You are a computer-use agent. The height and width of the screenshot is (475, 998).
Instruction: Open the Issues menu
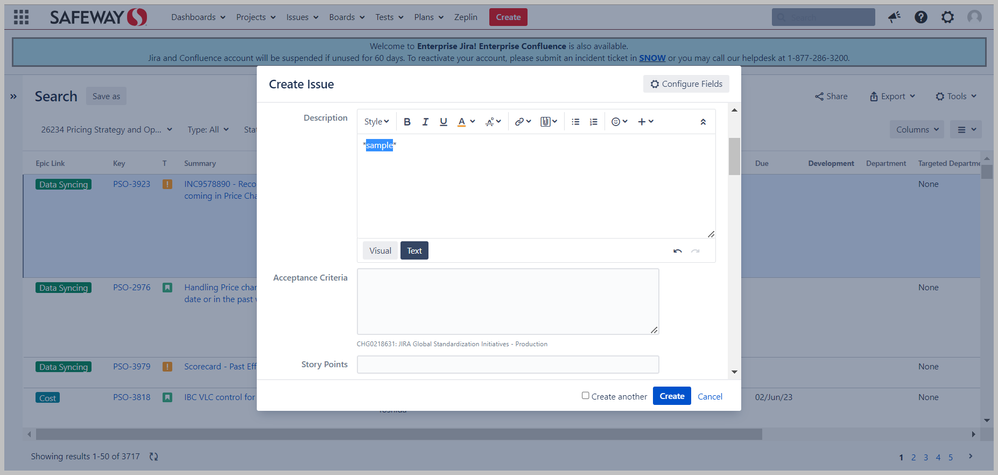302,17
